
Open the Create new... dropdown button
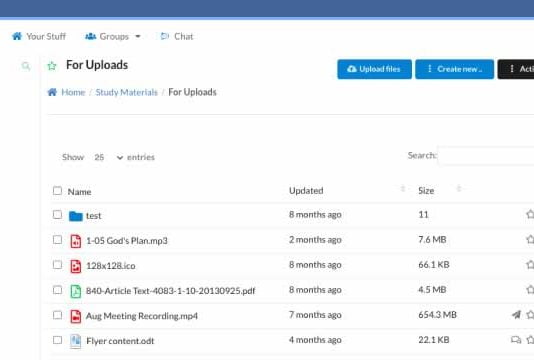455,69
